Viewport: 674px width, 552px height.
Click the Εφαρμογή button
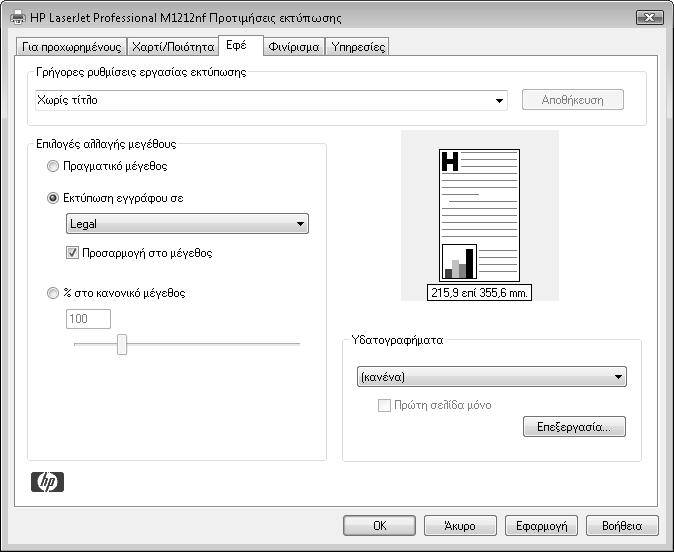[x=541, y=525]
